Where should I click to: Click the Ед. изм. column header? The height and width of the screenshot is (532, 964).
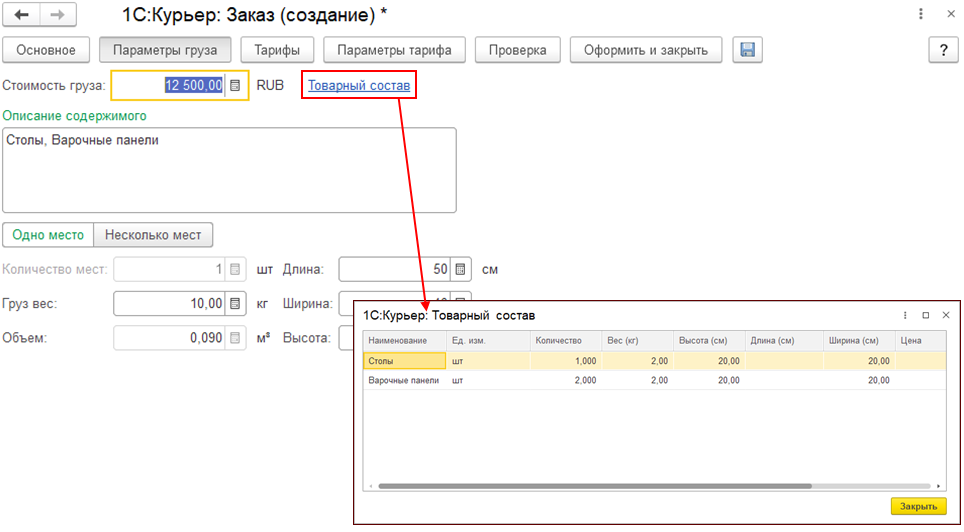tap(488, 341)
